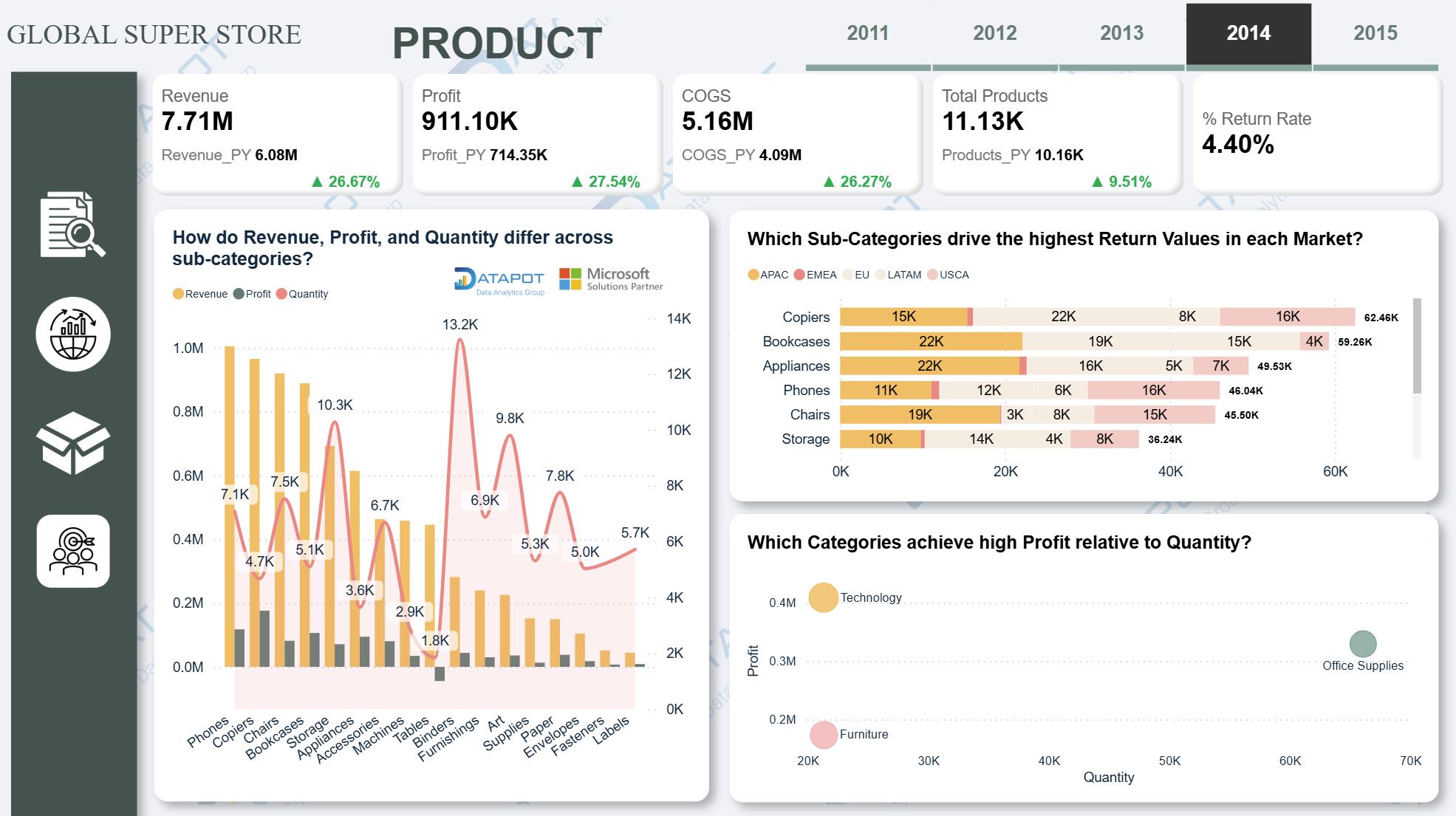Screen dimensions: 1456x816
Task: Select the Phones LATAM 6K bar segment
Action: pos(1062,390)
